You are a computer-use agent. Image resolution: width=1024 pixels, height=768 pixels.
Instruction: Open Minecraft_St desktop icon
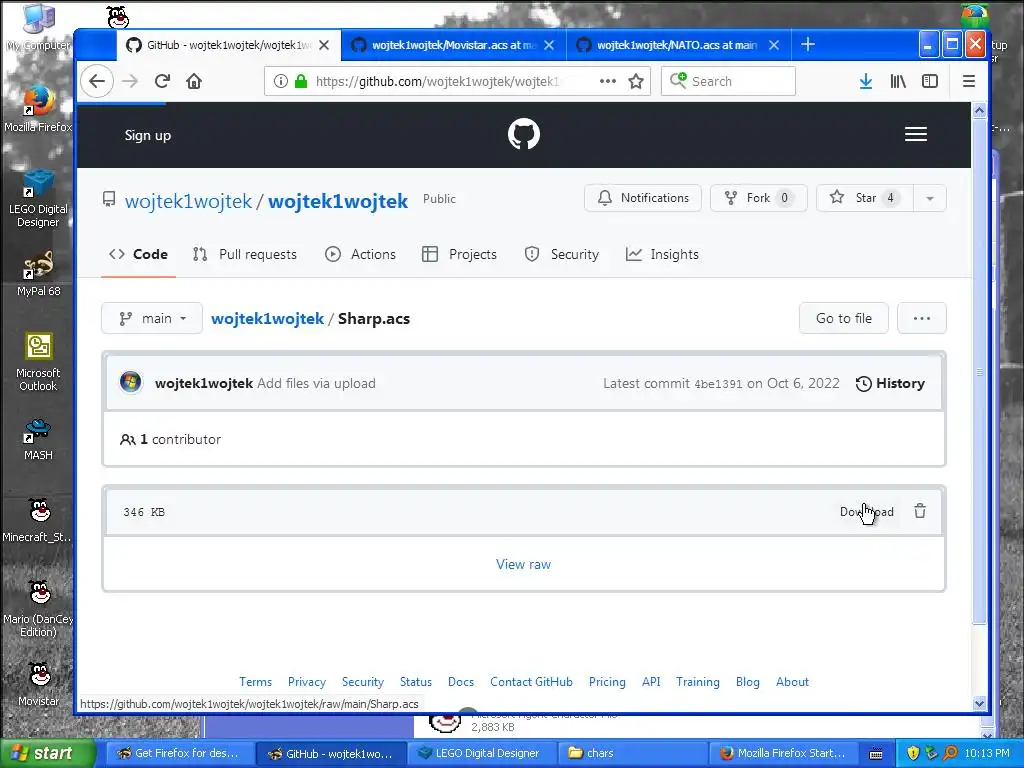38,520
